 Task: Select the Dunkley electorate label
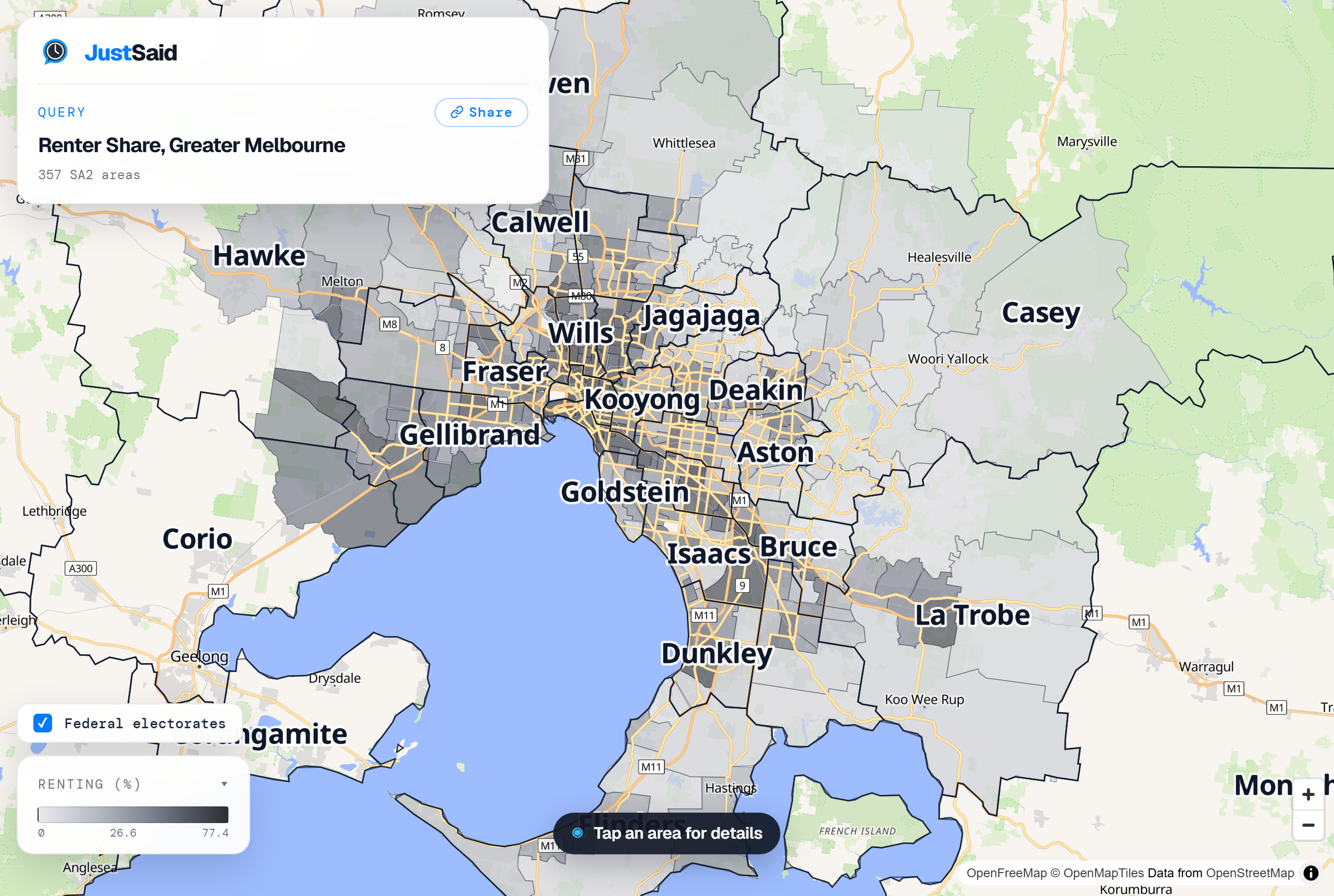coord(717,654)
